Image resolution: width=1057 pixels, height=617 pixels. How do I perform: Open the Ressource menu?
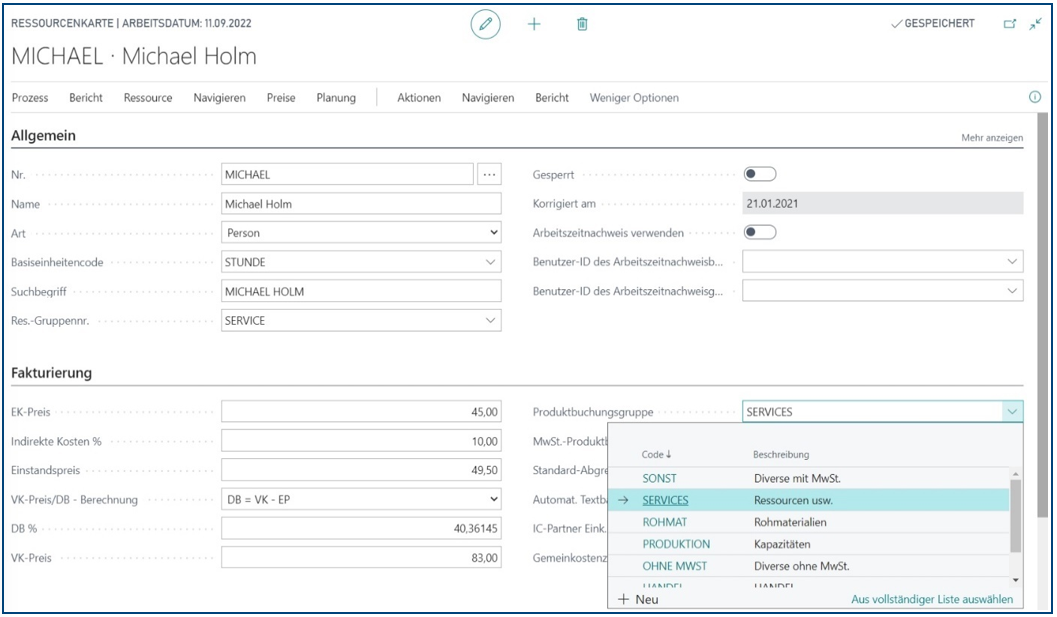[148, 98]
